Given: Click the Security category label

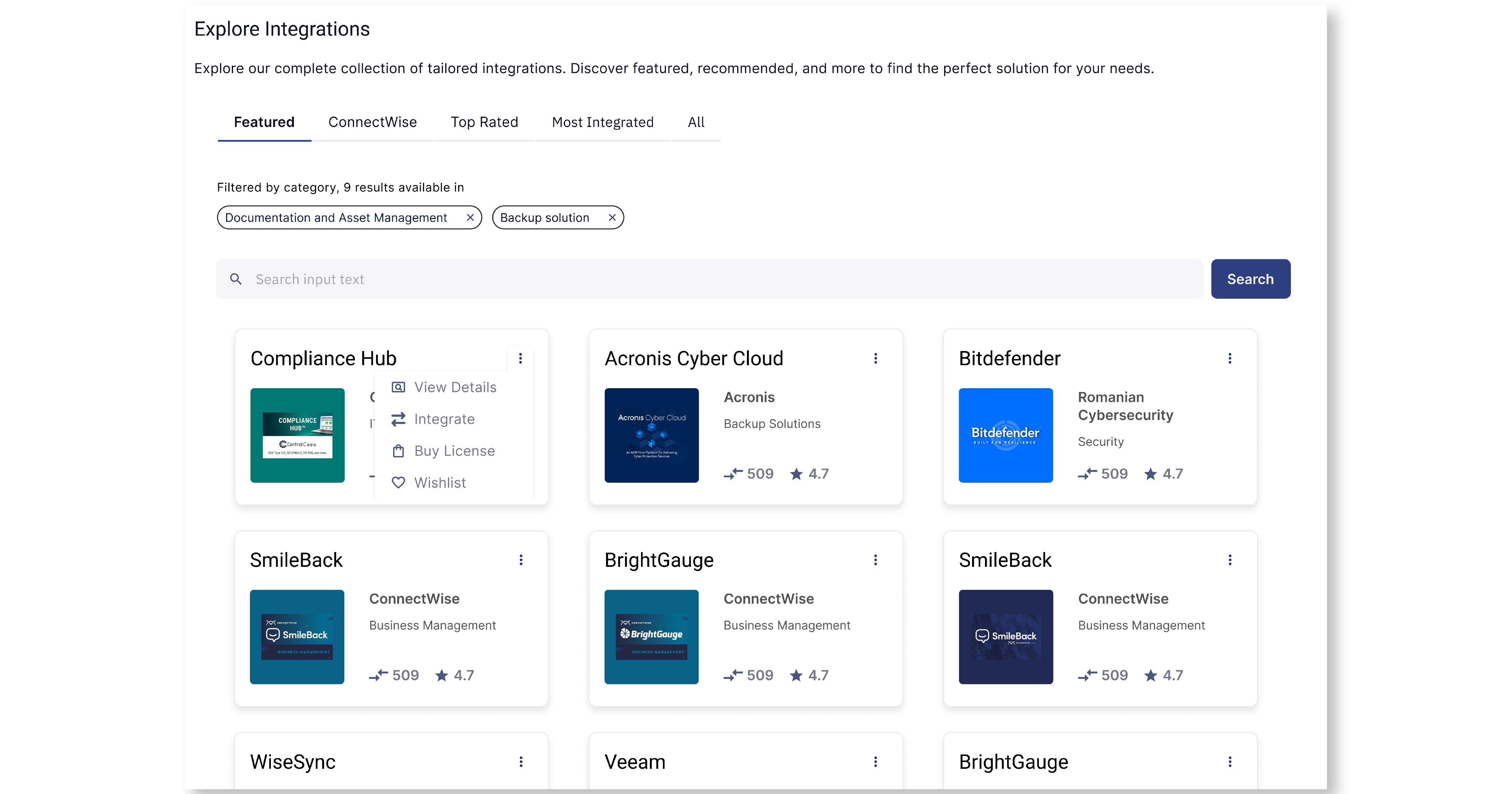Looking at the screenshot, I should (1101, 442).
